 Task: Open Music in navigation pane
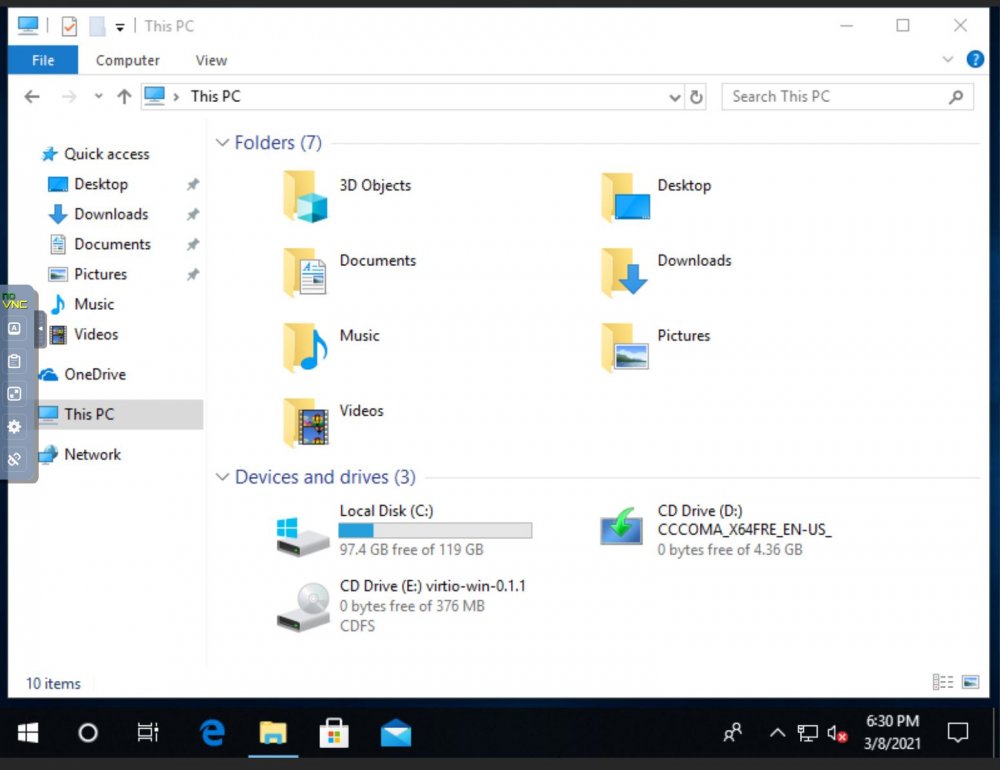click(x=82, y=304)
